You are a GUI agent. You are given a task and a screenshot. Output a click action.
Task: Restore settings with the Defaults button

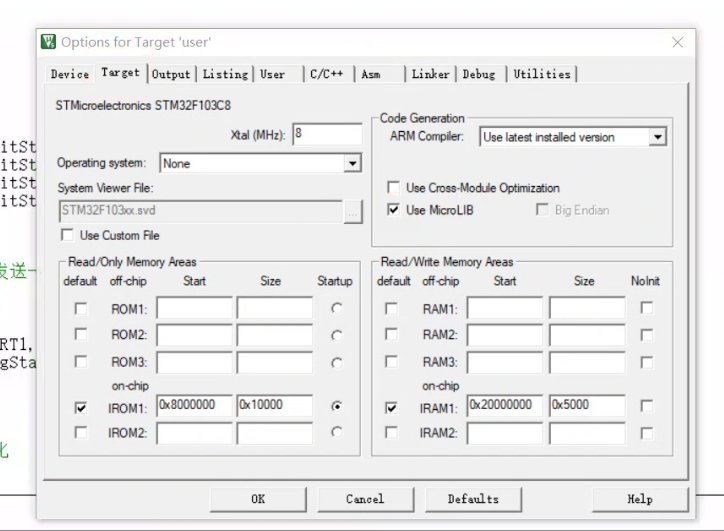pos(473,499)
